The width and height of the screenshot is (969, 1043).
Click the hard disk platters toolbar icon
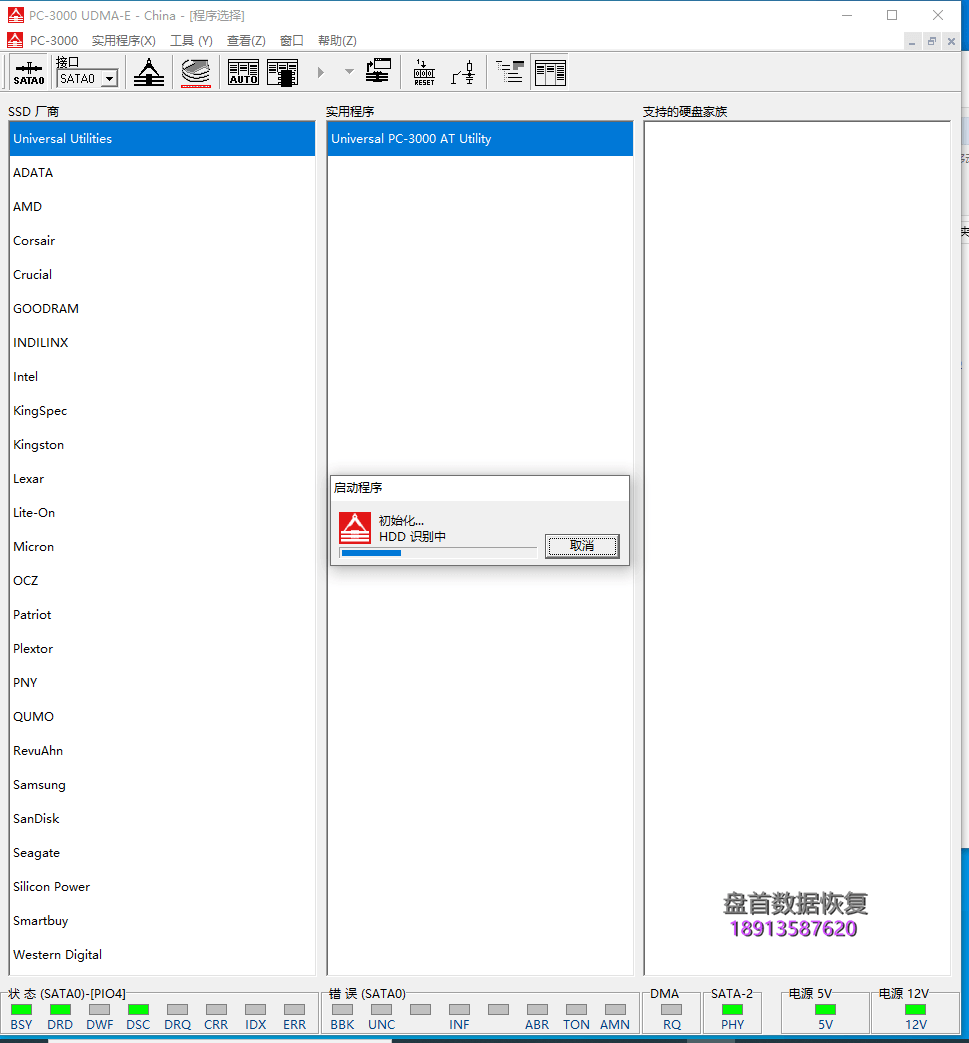click(196, 73)
